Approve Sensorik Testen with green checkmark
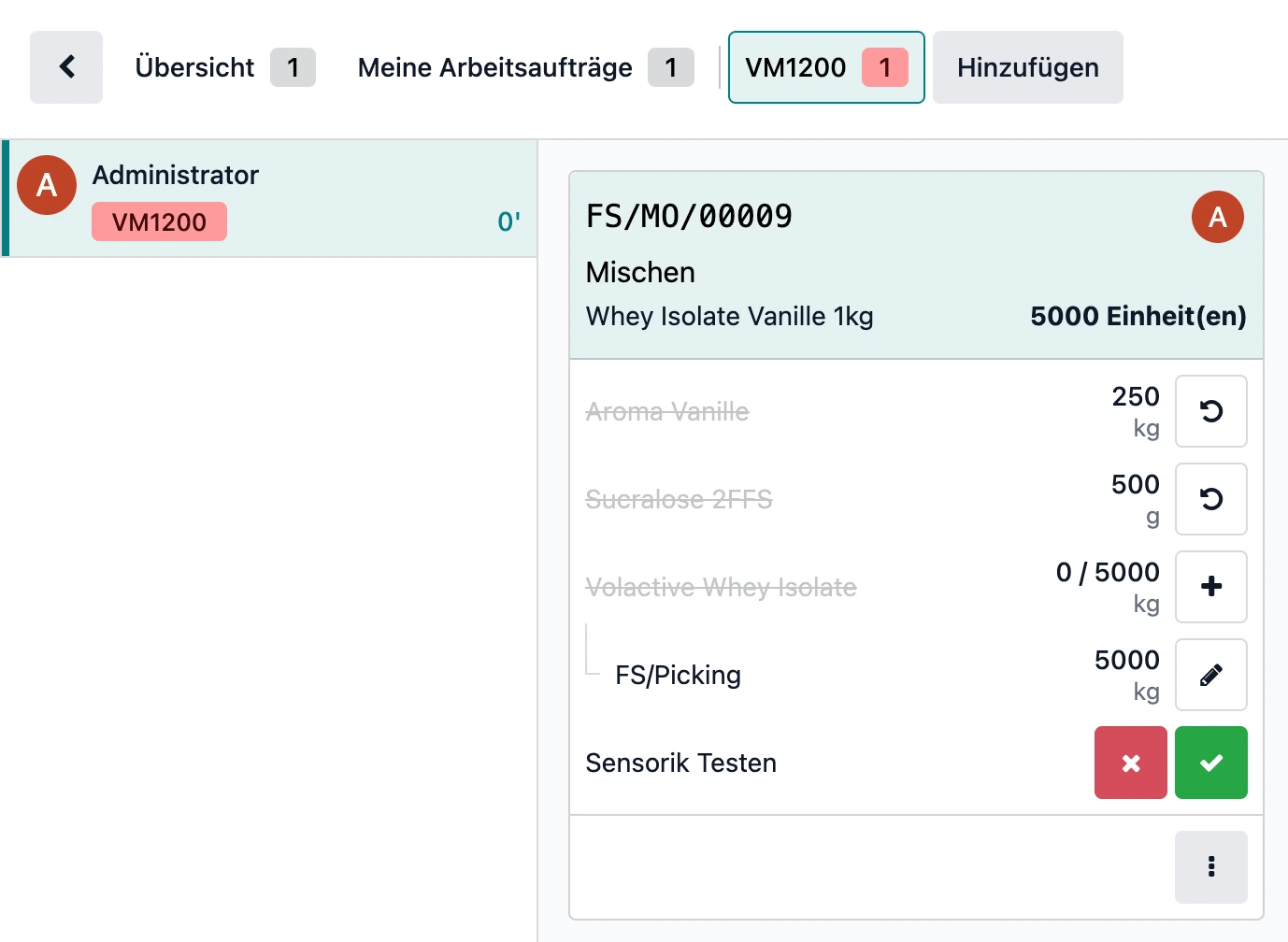 pos(1211,763)
